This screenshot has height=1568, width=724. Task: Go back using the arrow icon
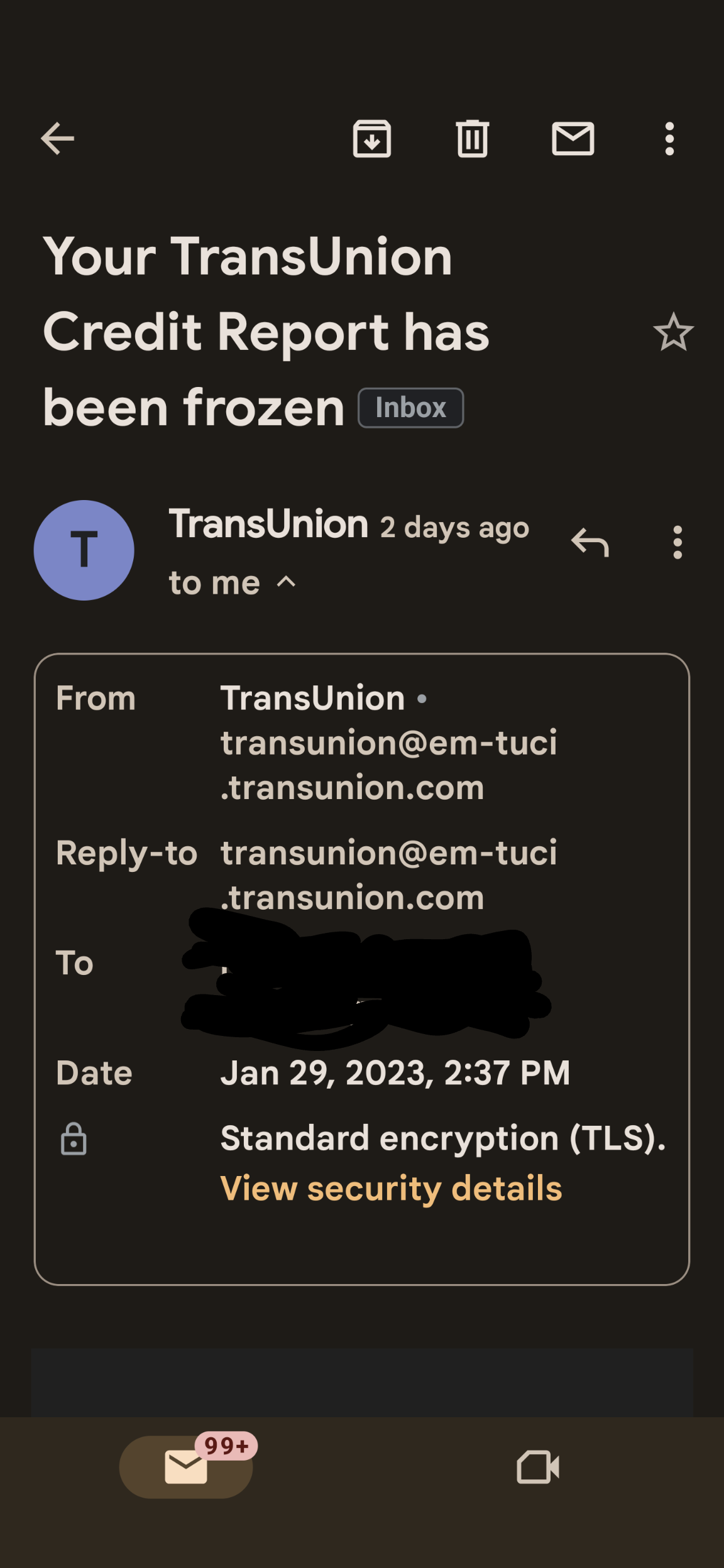(x=58, y=138)
